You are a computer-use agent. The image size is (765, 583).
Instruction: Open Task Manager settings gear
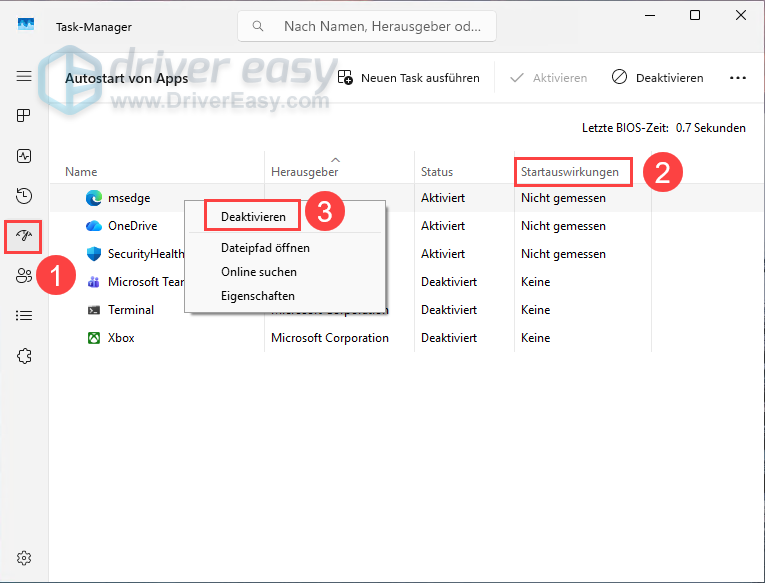pyautogui.click(x=24, y=558)
